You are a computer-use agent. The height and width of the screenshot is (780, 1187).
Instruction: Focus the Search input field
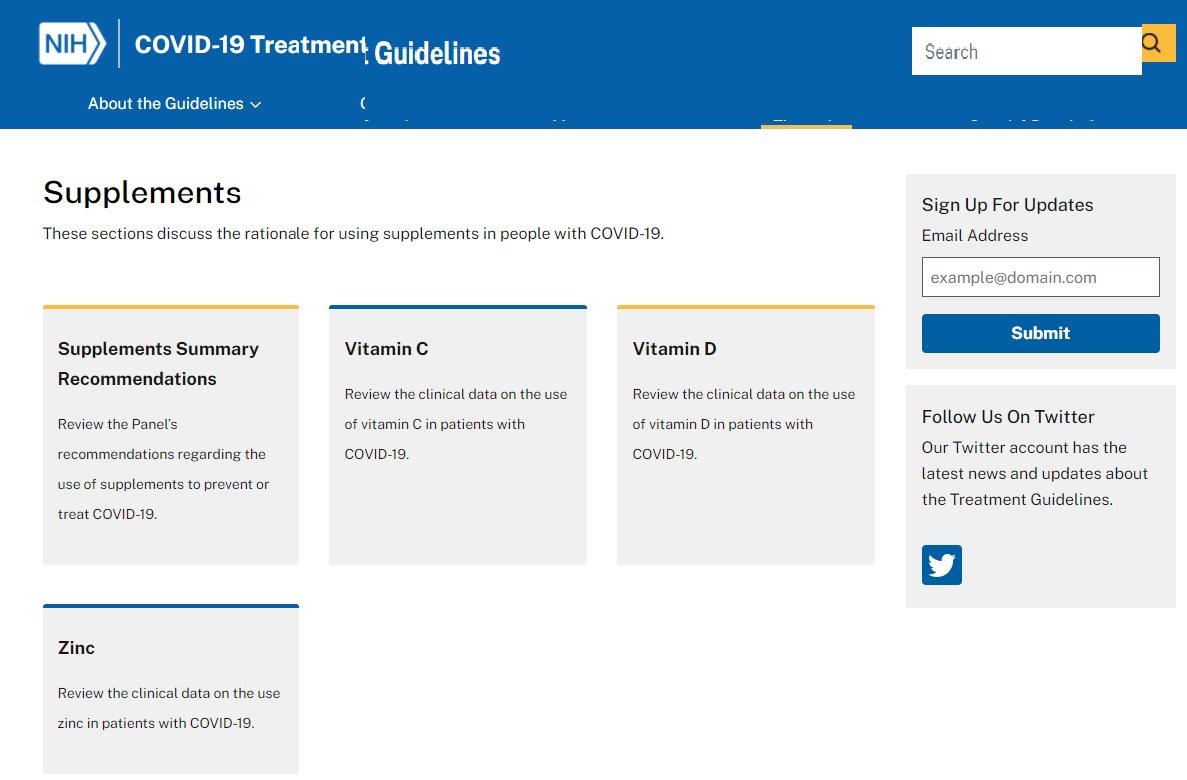point(1025,51)
